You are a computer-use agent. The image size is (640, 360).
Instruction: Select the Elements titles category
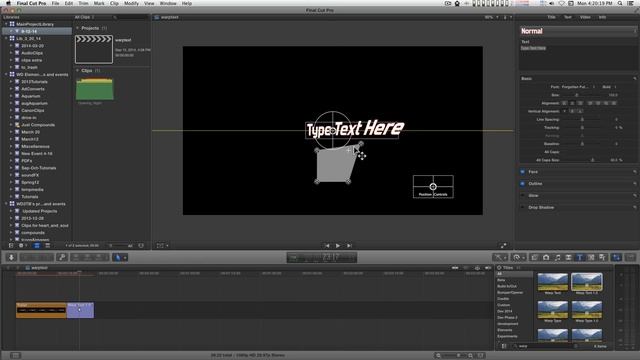click(x=504, y=330)
